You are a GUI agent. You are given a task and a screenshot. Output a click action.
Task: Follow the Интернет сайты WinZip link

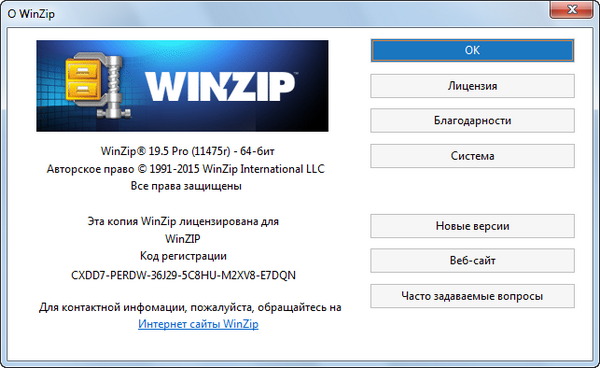(x=198, y=324)
